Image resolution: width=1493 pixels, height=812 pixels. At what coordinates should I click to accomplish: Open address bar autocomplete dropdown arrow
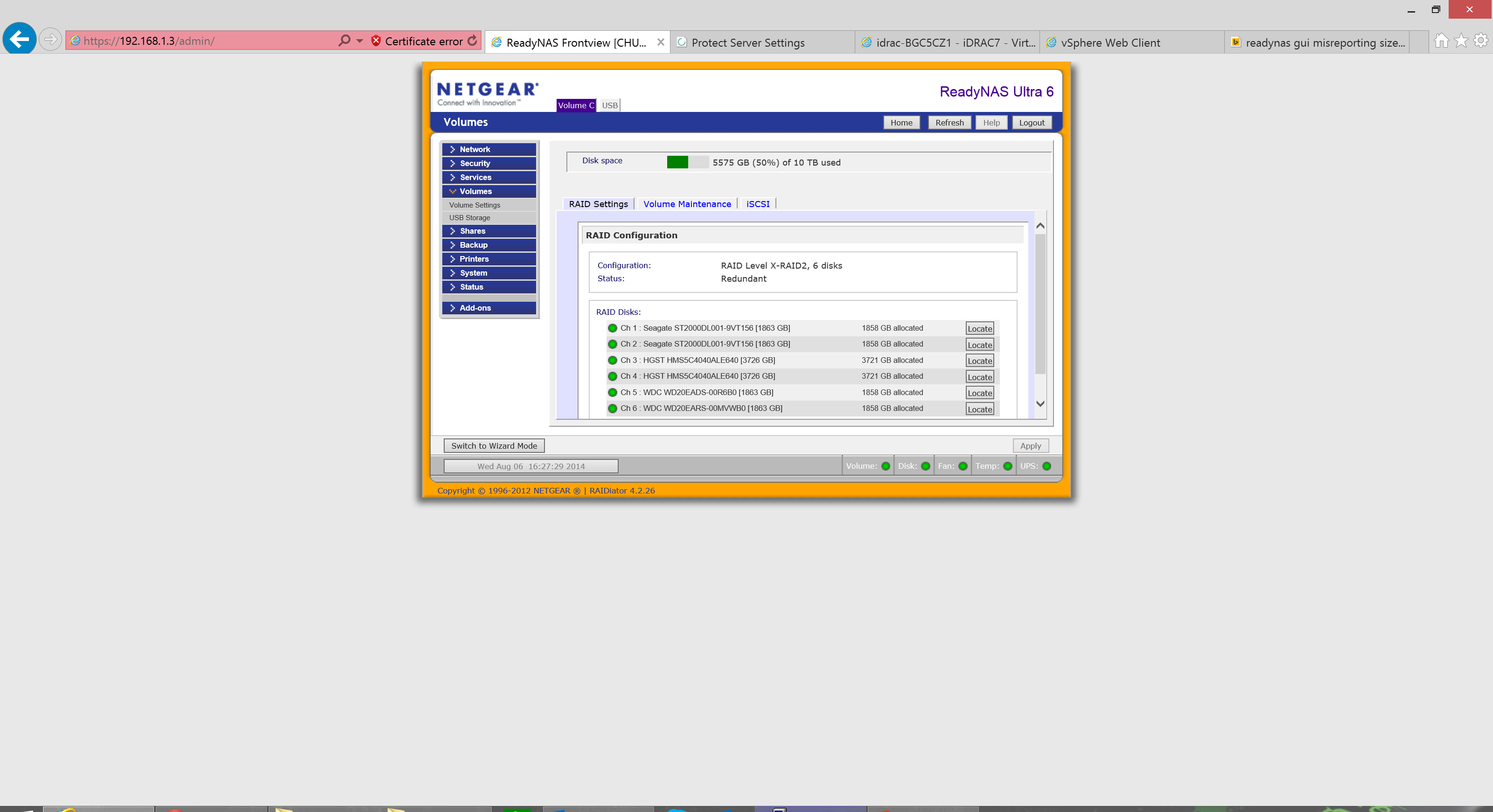pos(359,41)
